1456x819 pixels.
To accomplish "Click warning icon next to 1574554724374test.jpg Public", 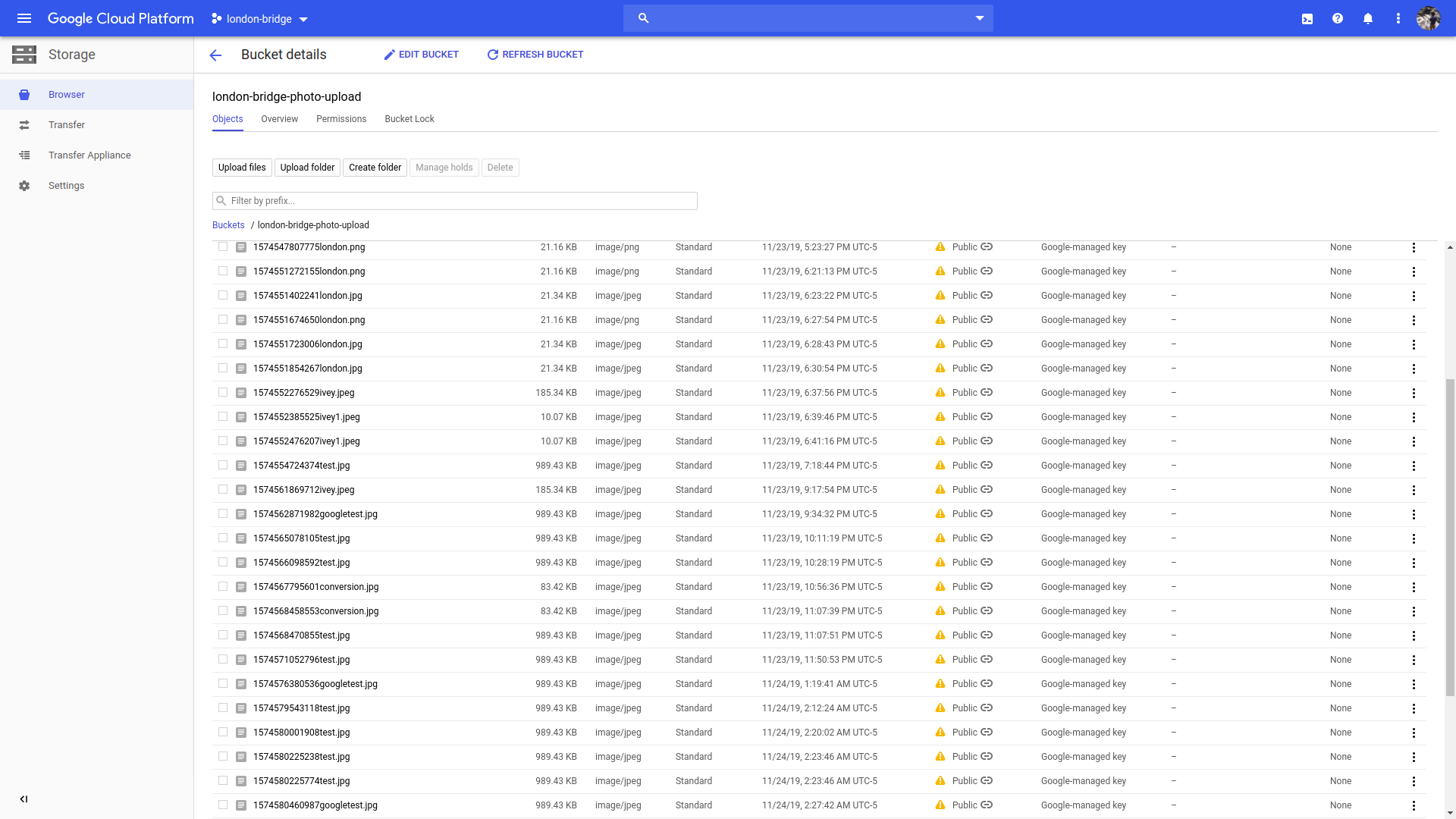I will [940, 466].
